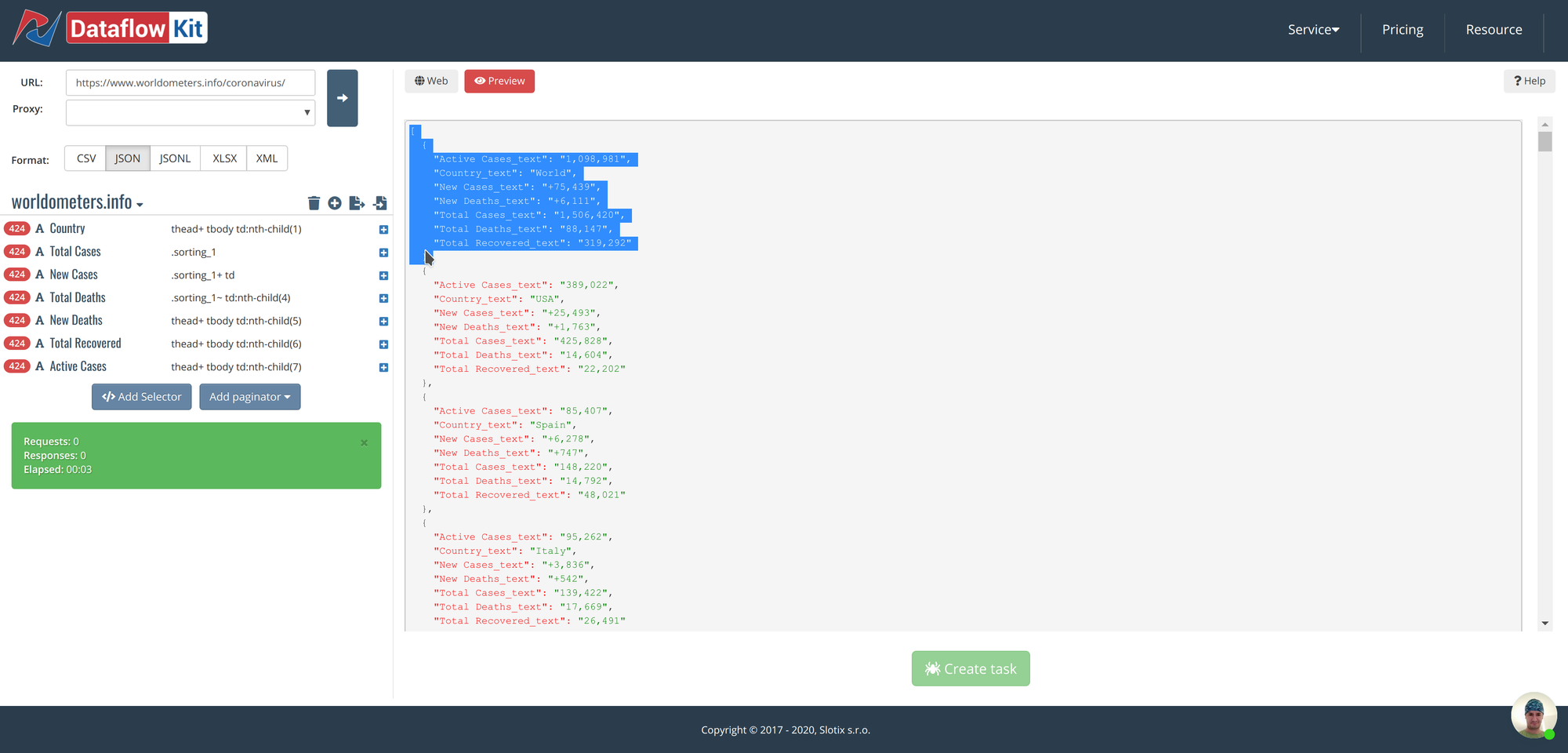Select JSON output format
The width and height of the screenshot is (1568, 753).
(x=128, y=158)
